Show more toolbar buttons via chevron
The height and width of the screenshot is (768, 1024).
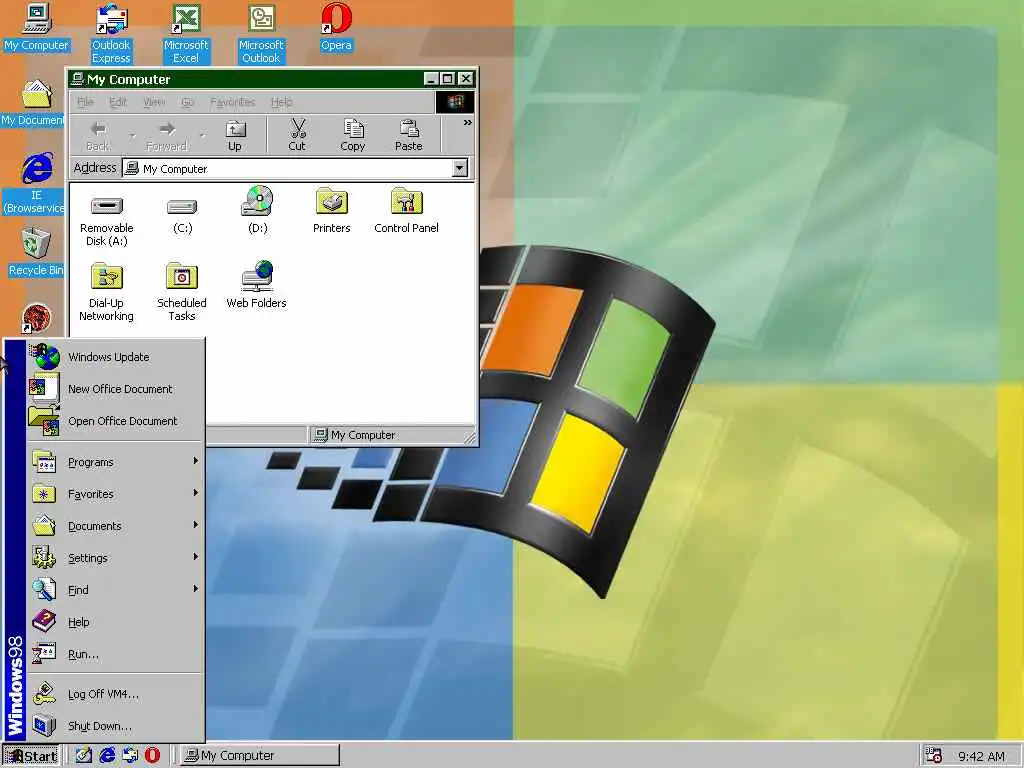pyautogui.click(x=468, y=123)
